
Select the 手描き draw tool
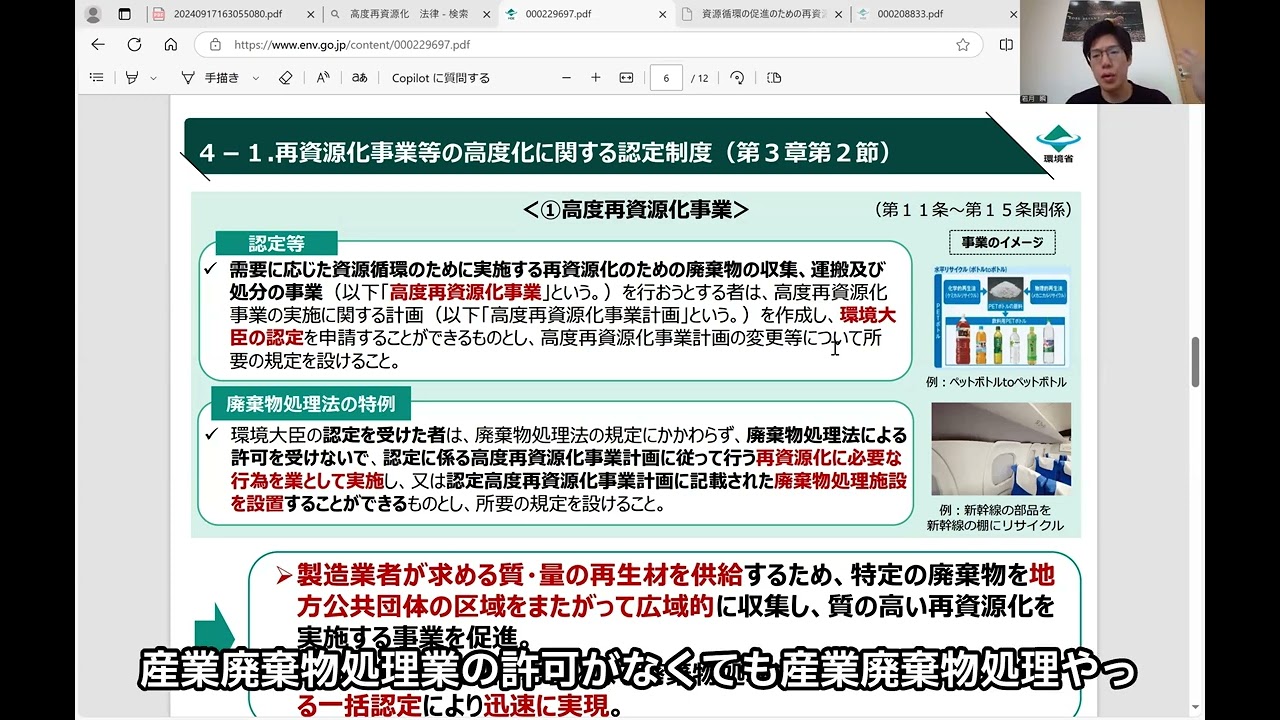[x=210, y=78]
